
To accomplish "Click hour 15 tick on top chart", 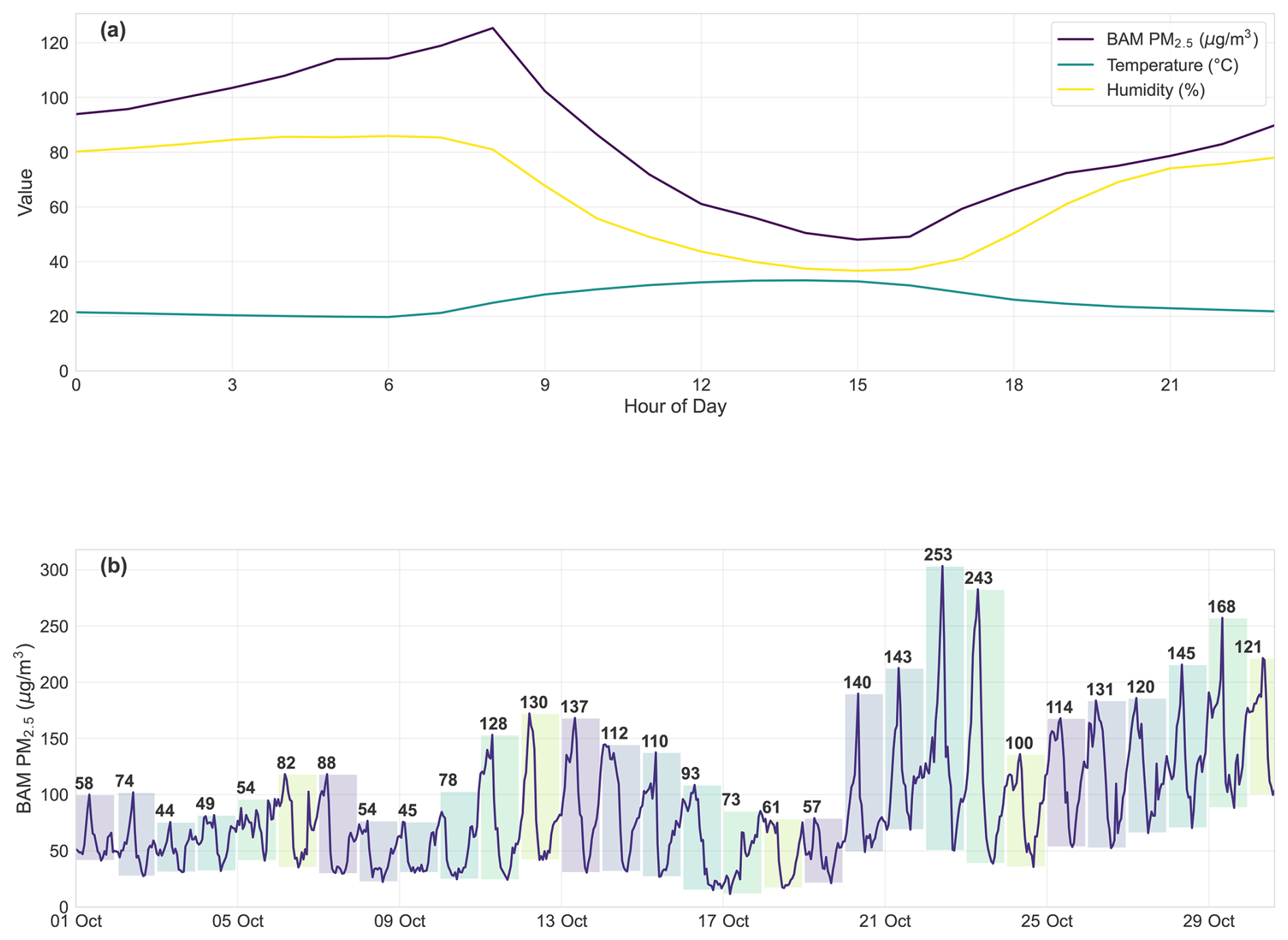I will 857,386.
